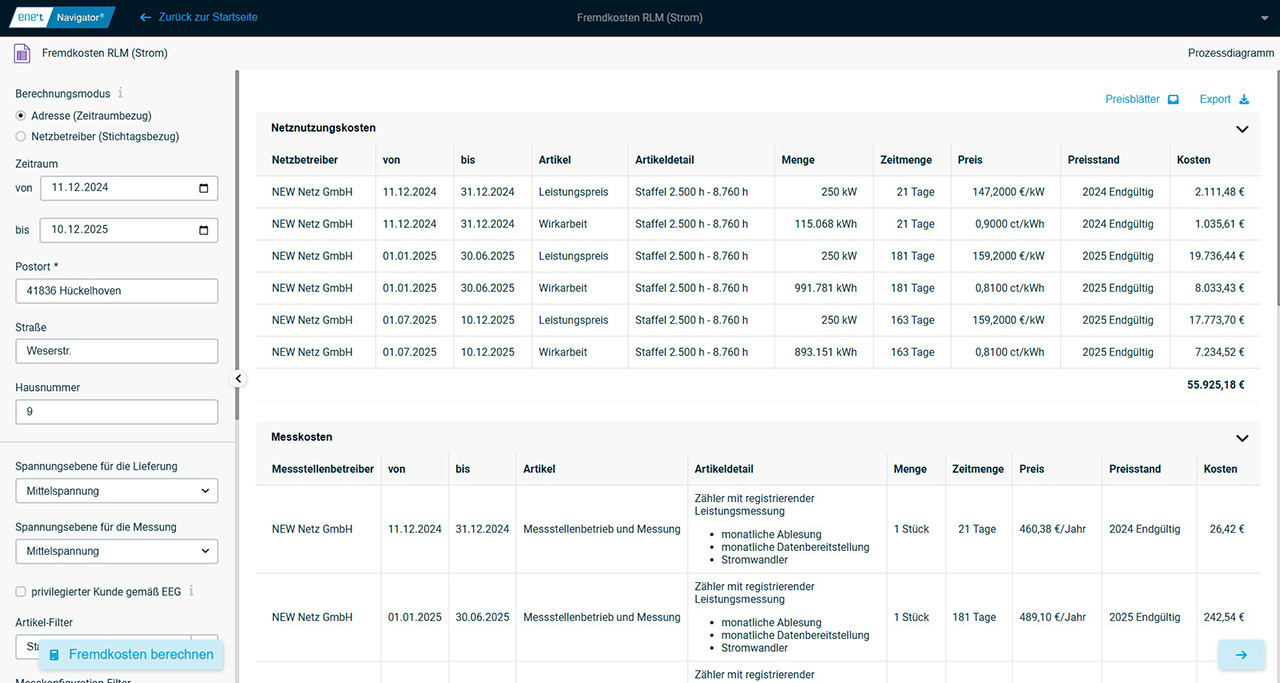
Task: Open calendar picker for the 'von' date
Action: coord(204,188)
